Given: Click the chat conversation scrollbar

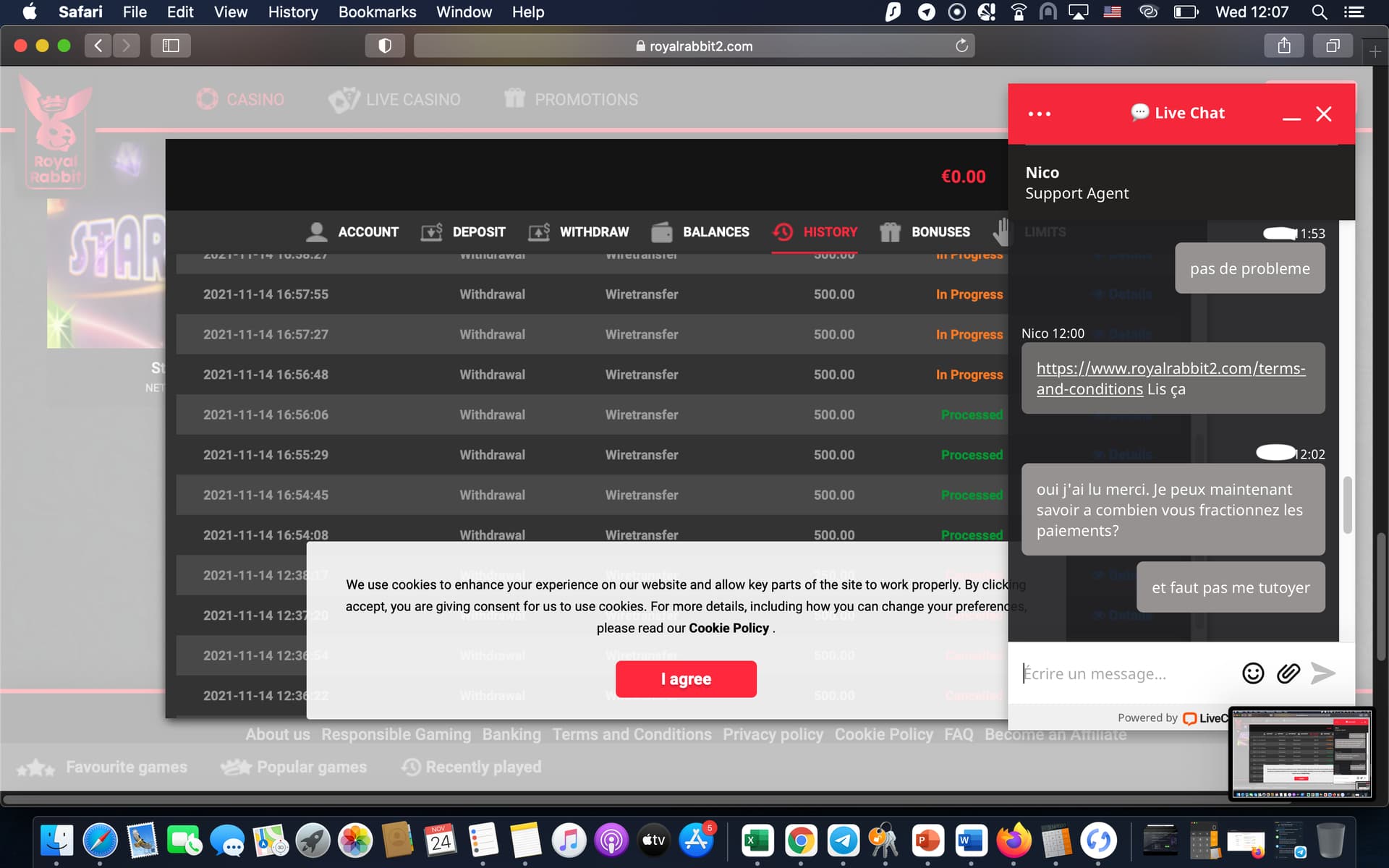Looking at the screenshot, I should point(1347,505).
